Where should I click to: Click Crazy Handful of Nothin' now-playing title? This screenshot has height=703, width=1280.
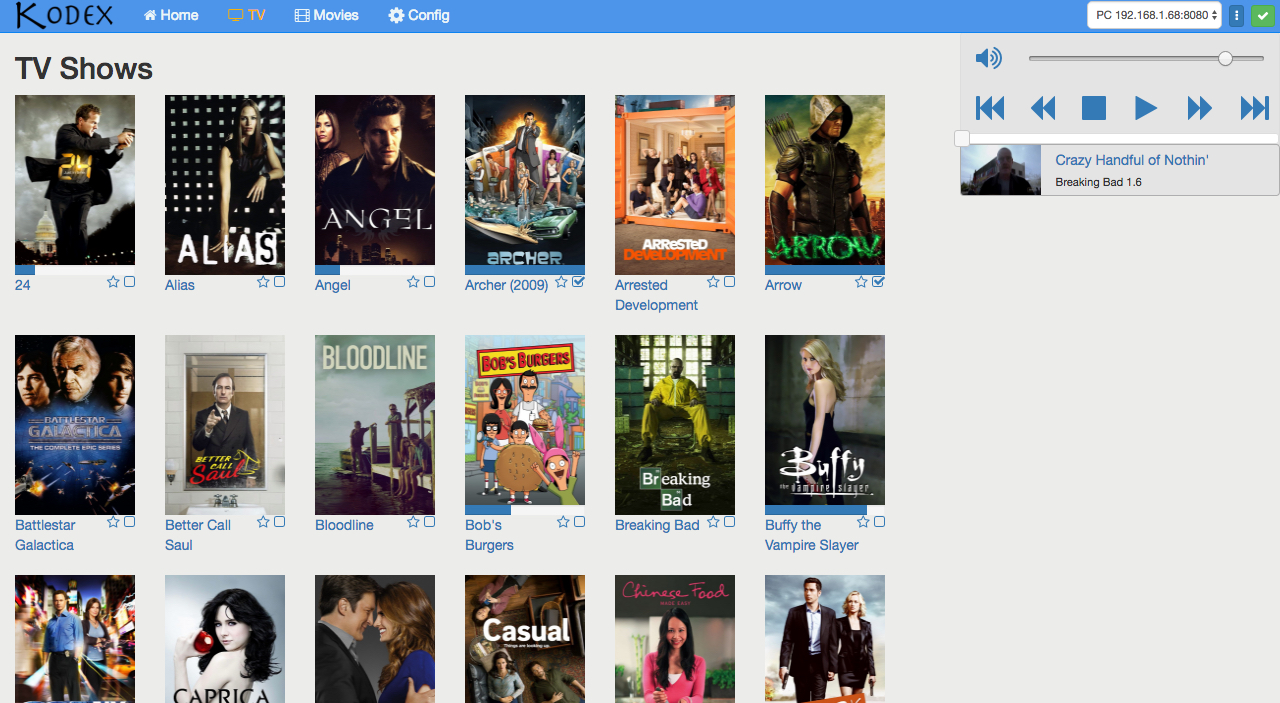[1132, 160]
